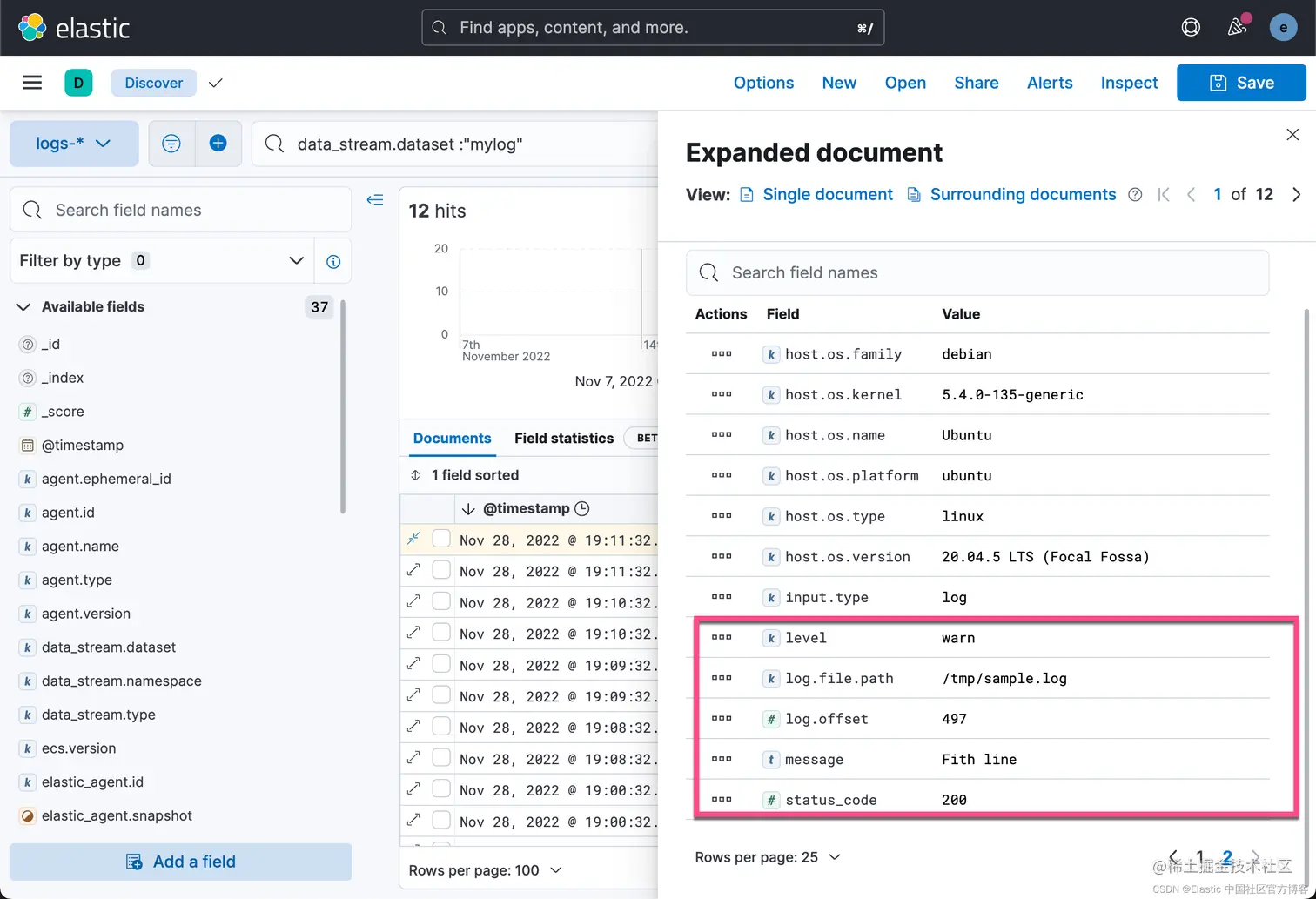Open actions for level row
The image size is (1316, 899).
point(722,638)
